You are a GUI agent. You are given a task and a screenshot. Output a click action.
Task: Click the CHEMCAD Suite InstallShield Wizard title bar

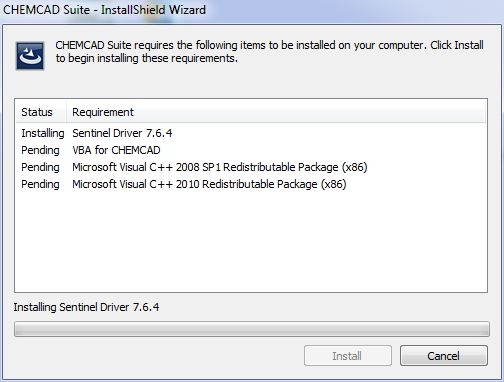252,10
